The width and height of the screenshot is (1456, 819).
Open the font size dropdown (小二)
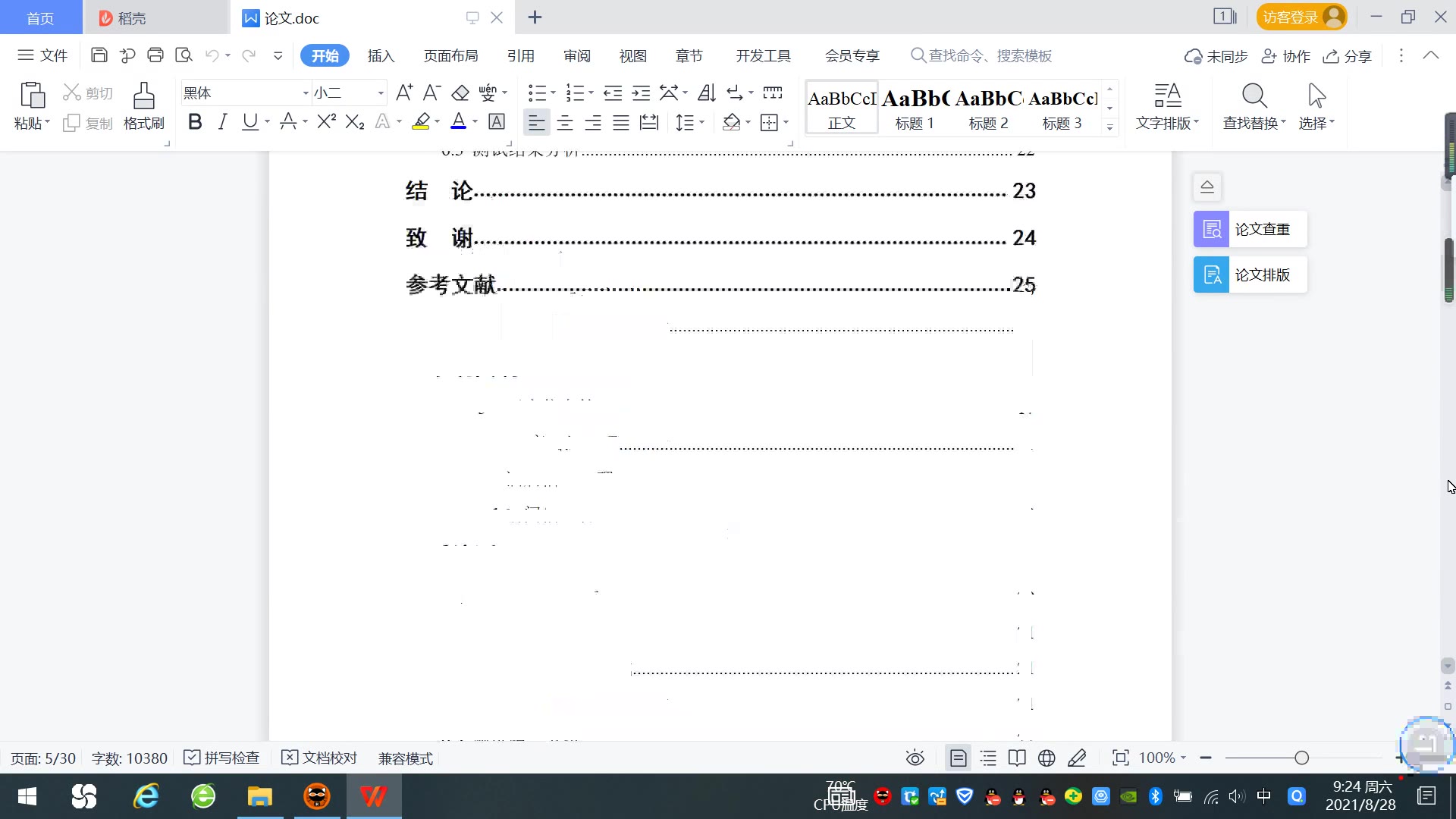[x=381, y=93]
